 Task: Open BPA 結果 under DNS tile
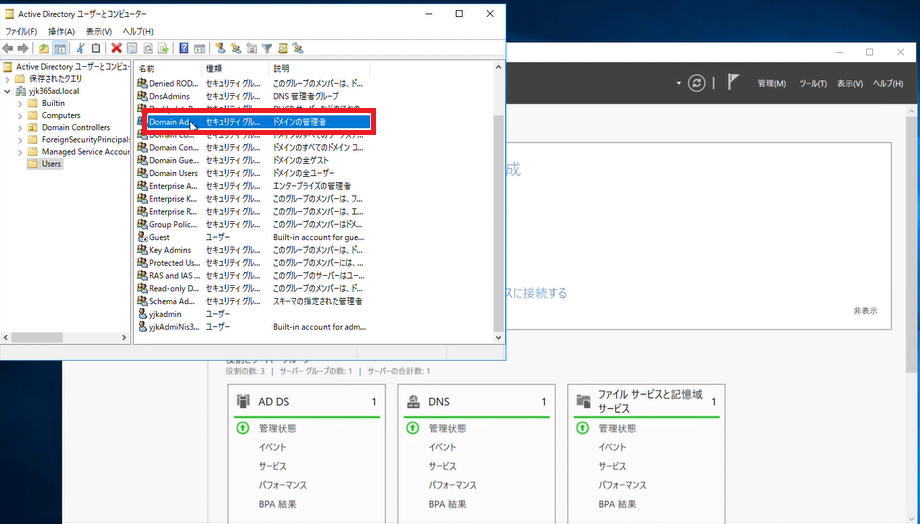(448, 504)
